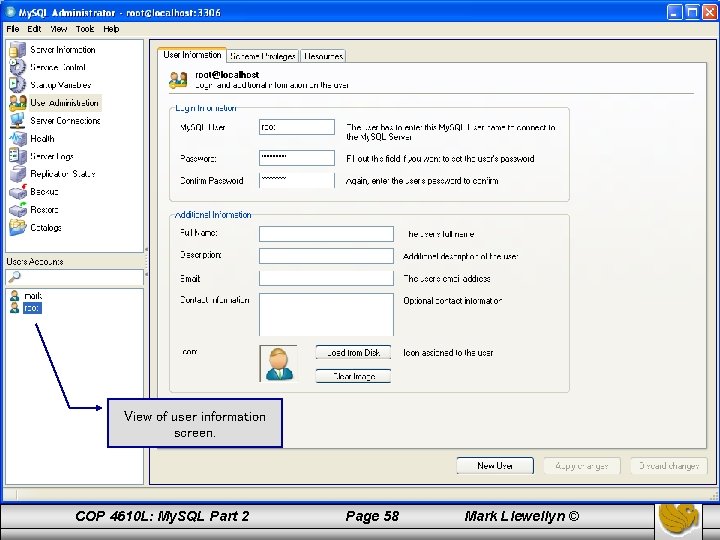
Task: Click the Contact Information text area
Action: click(x=326, y=315)
